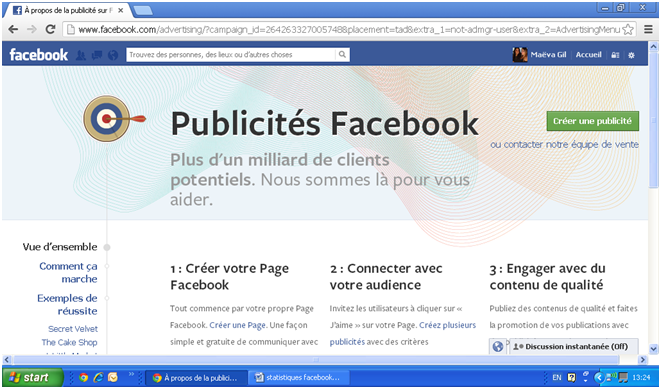Click heading 3 : Engager avec du contenu
The height and width of the screenshot is (389, 661).
click(547, 276)
